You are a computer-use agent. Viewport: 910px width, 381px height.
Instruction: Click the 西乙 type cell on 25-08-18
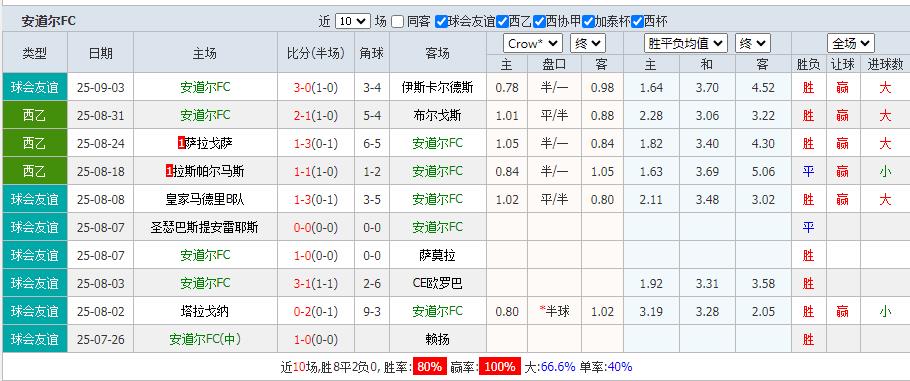tap(35, 171)
